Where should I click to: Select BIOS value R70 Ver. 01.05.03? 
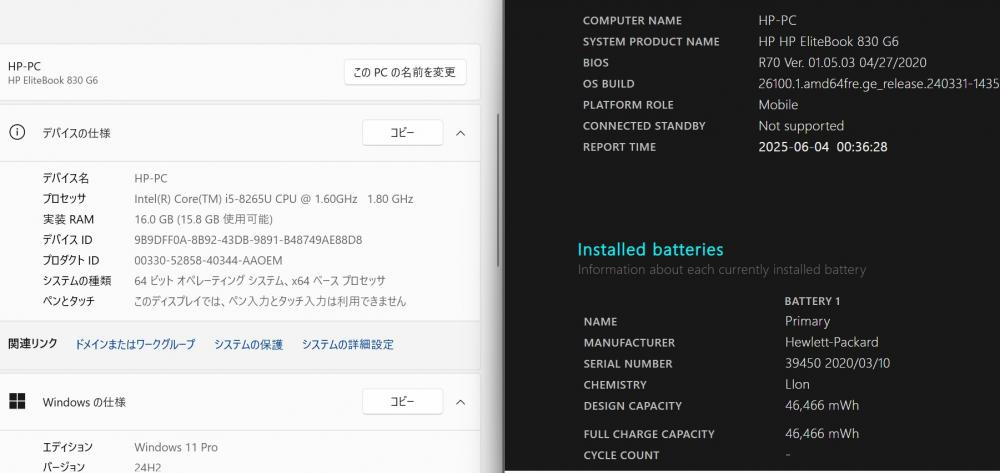click(x=842, y=62)
